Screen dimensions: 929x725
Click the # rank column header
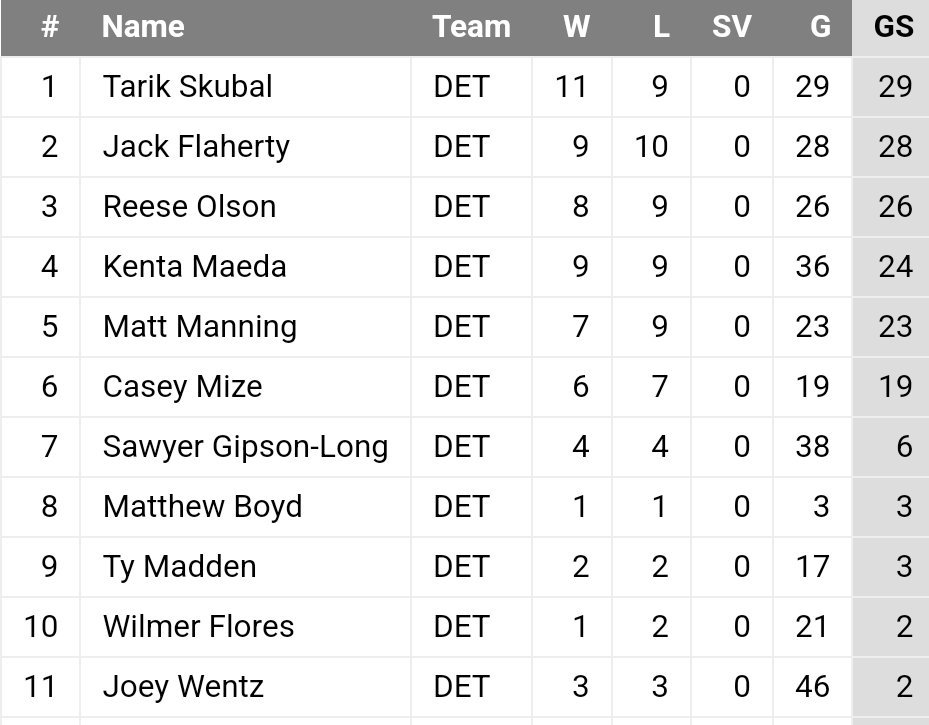49,27
